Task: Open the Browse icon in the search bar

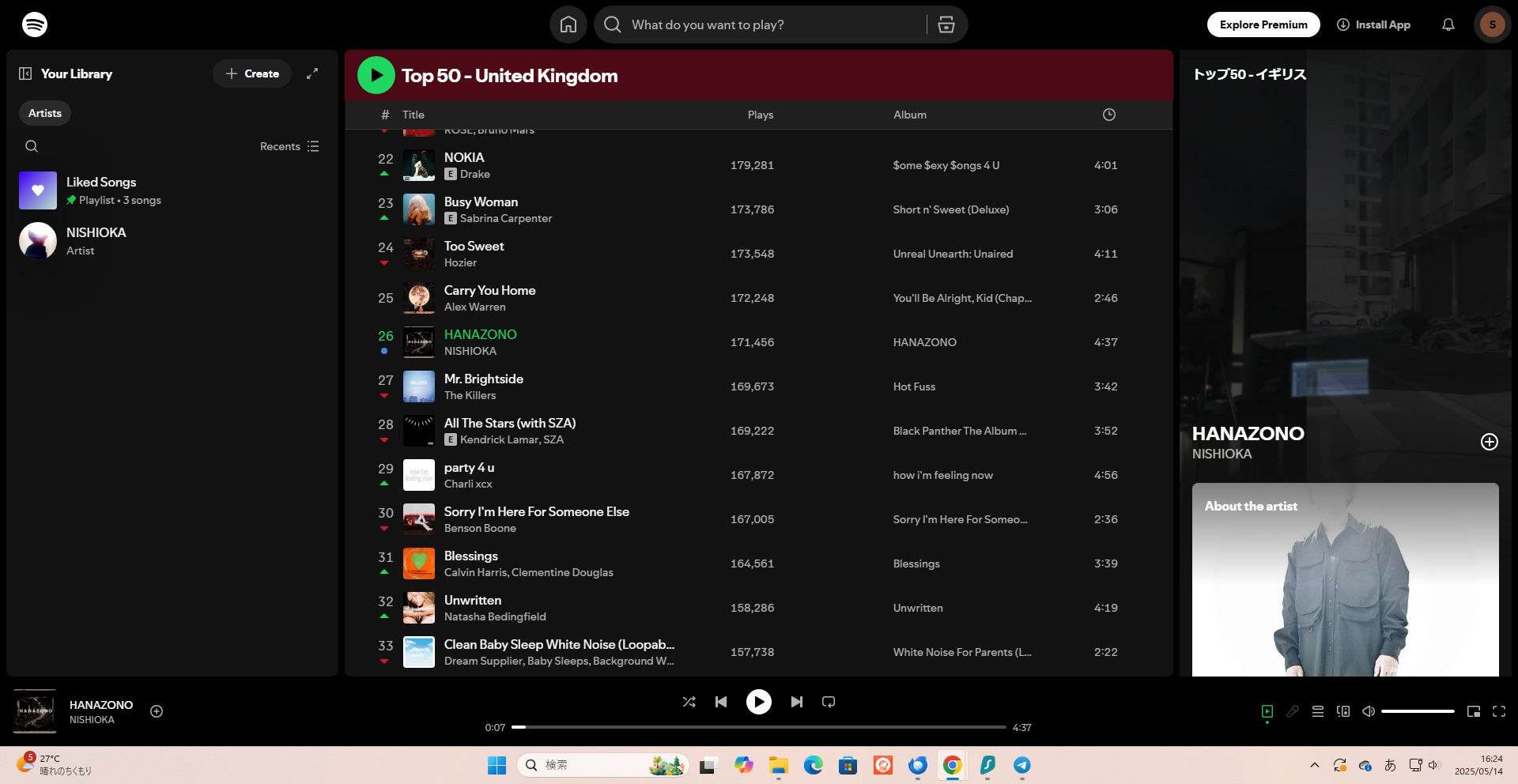Action: [946, 24]
